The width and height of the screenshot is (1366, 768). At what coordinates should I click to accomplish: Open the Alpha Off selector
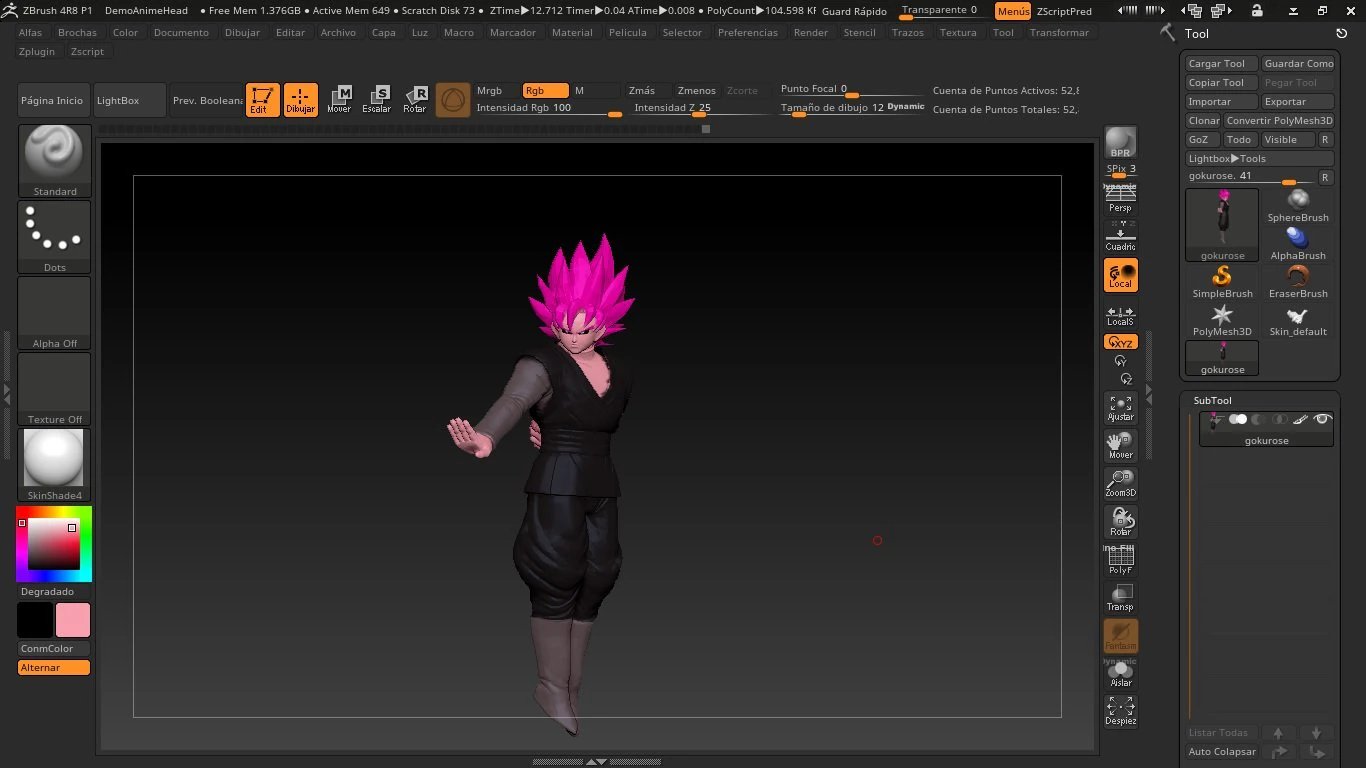[x=54, y=313]
